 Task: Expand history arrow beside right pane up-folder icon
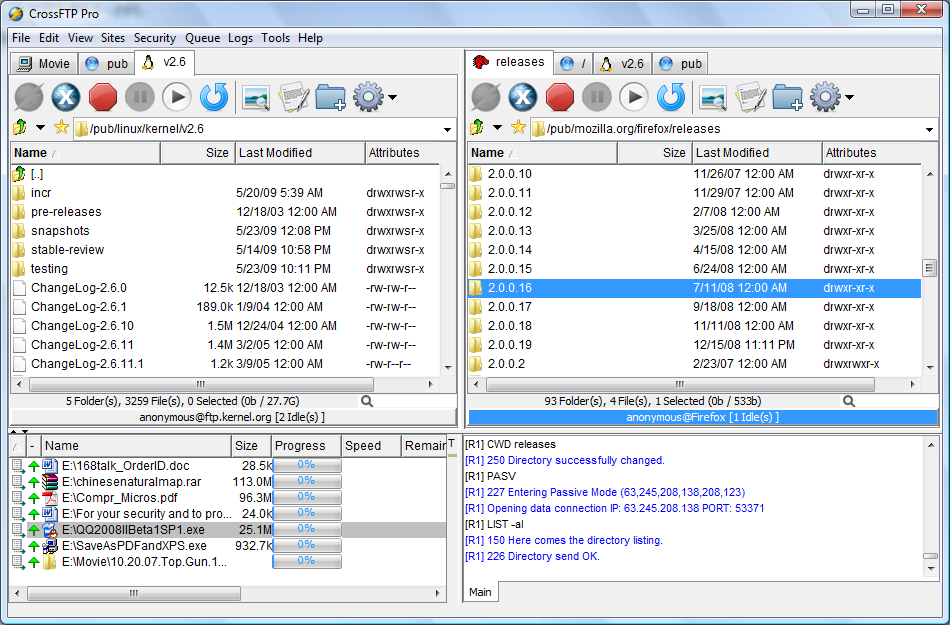click(497, 128)
